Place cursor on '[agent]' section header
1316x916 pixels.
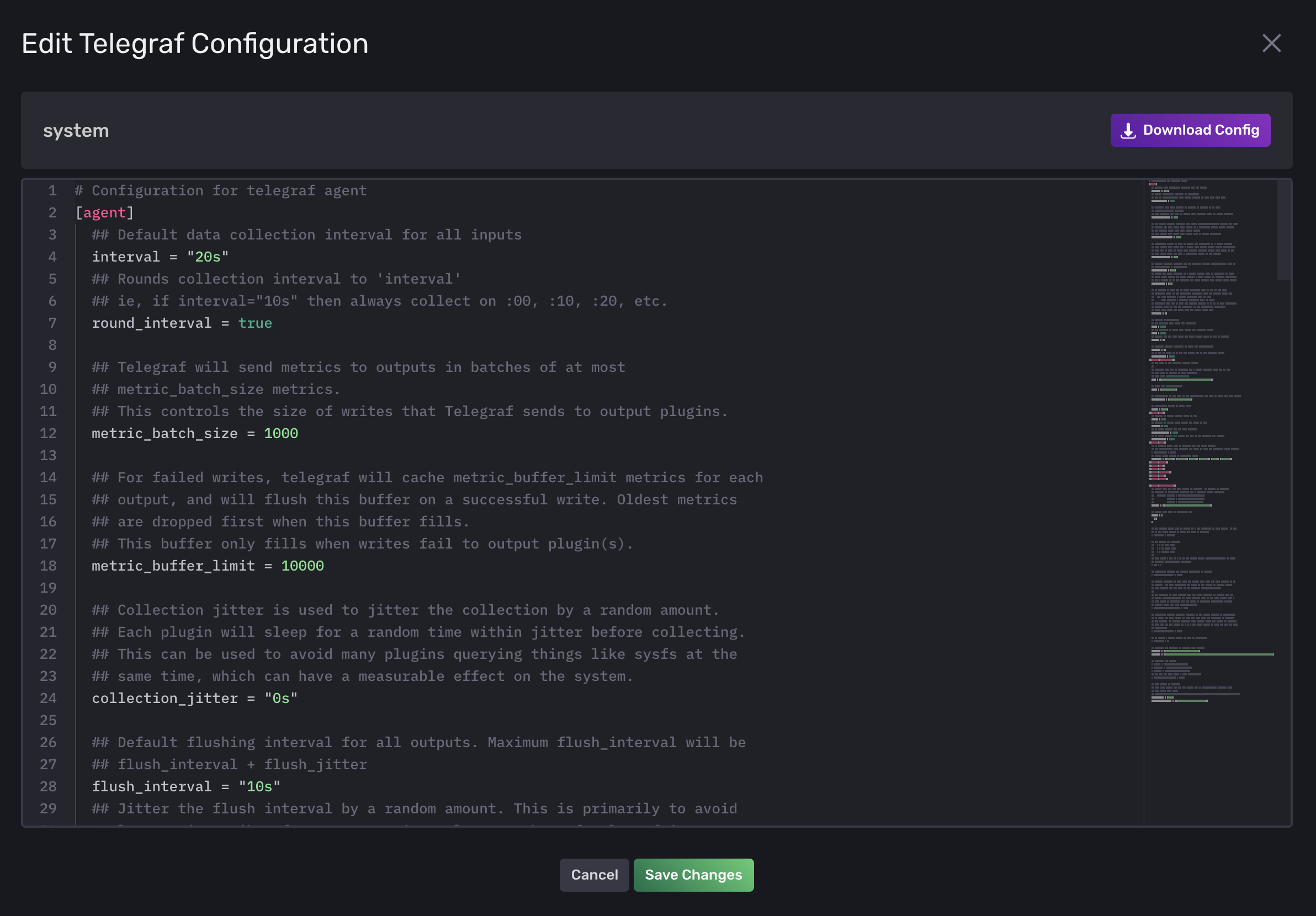(x=104, y=212)
